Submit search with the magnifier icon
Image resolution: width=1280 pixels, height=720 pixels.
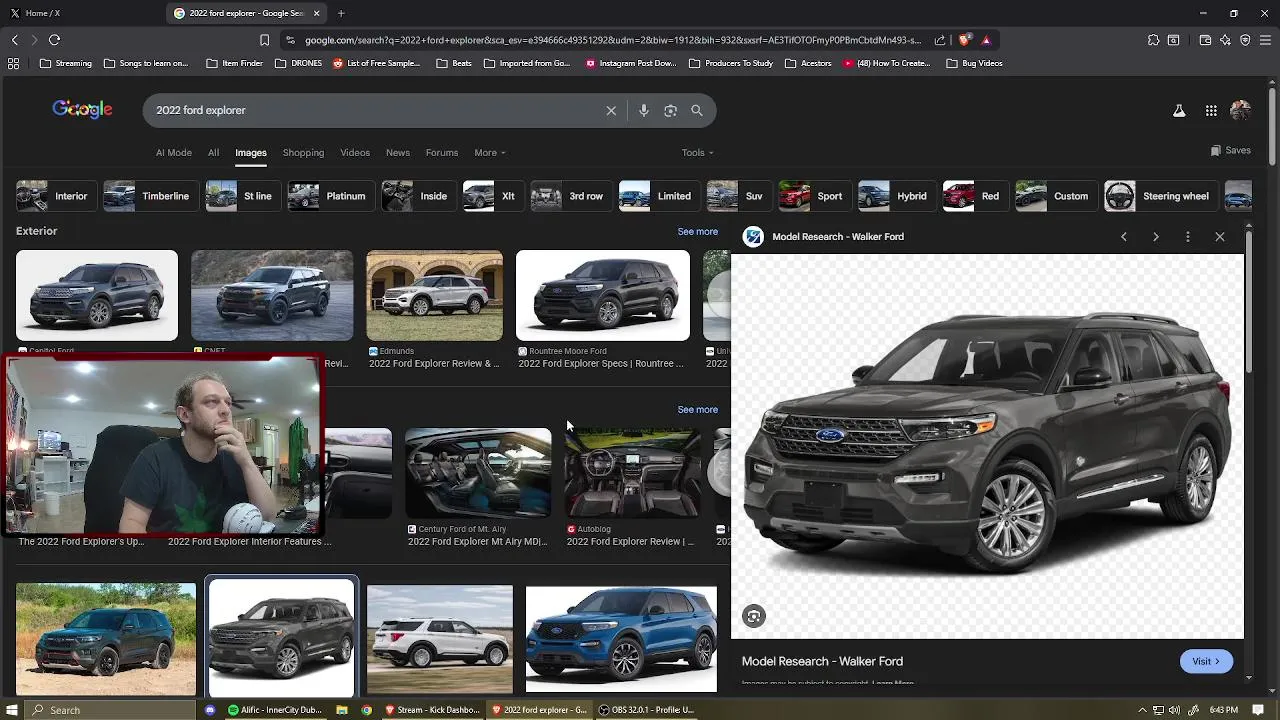click(x=697, y=110)
